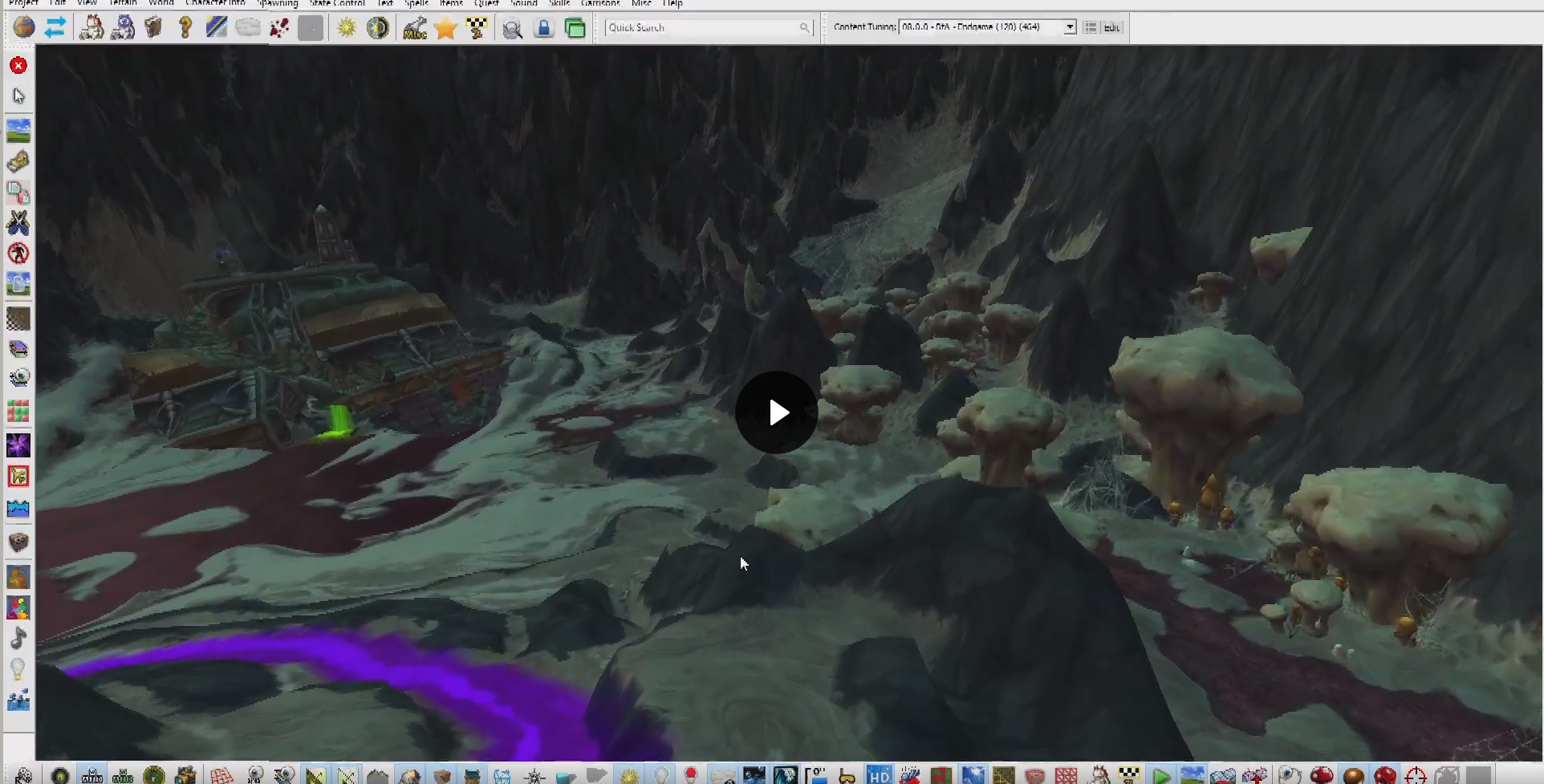Toggle the orange sphere in bottom toolbar

point(1354,775)
